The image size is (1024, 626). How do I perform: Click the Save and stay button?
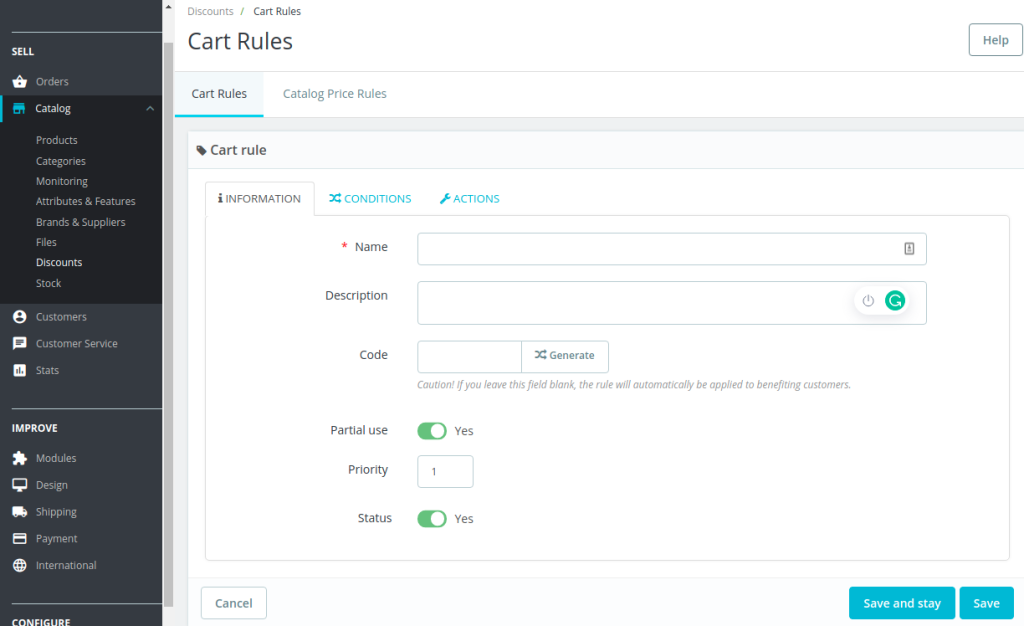(x=902, y=603)
